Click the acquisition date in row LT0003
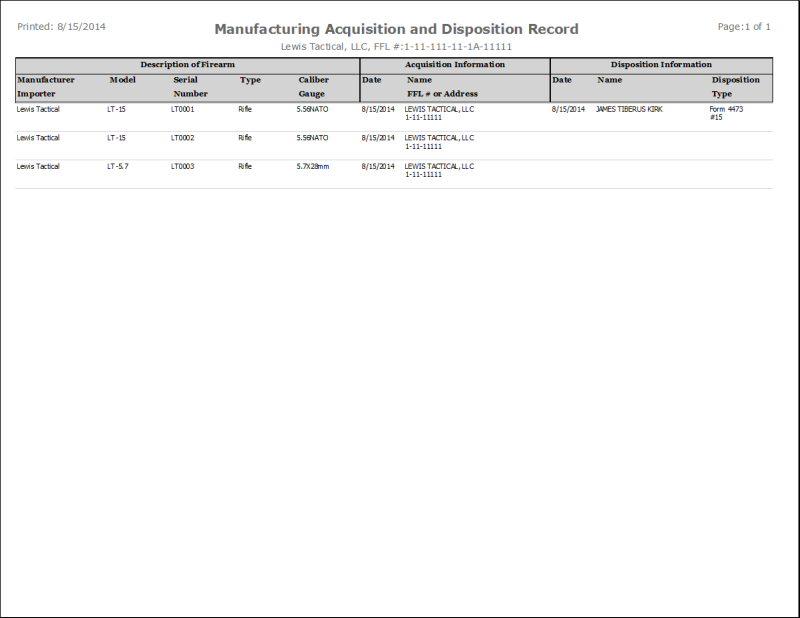 378,166
